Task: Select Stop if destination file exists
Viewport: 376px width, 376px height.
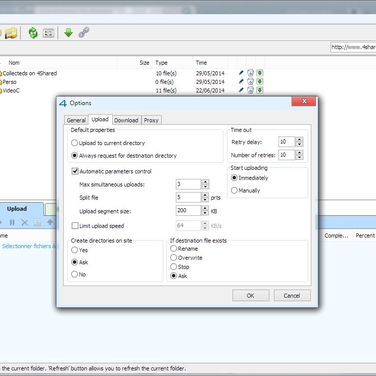Action: [180, 267]
